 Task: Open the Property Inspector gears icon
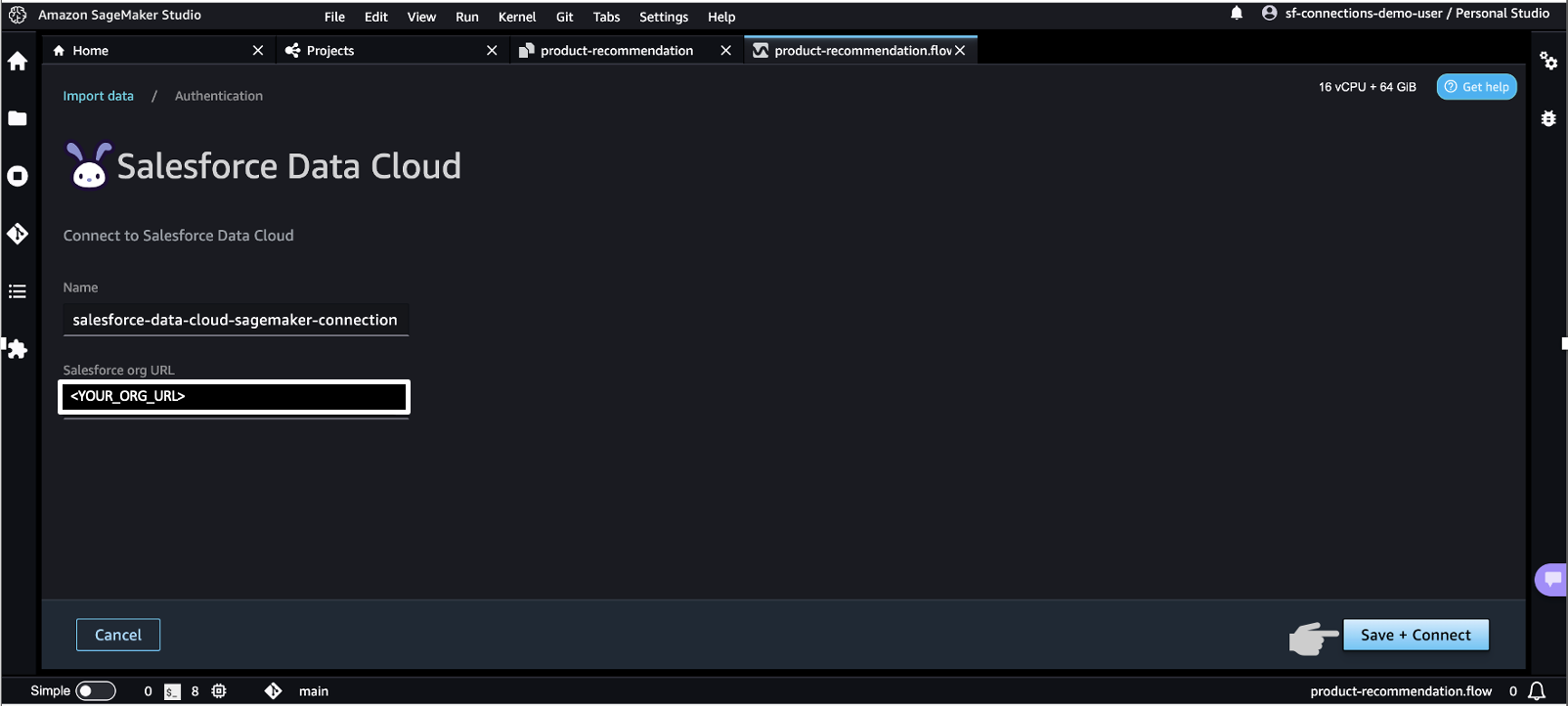point(1548,61)
